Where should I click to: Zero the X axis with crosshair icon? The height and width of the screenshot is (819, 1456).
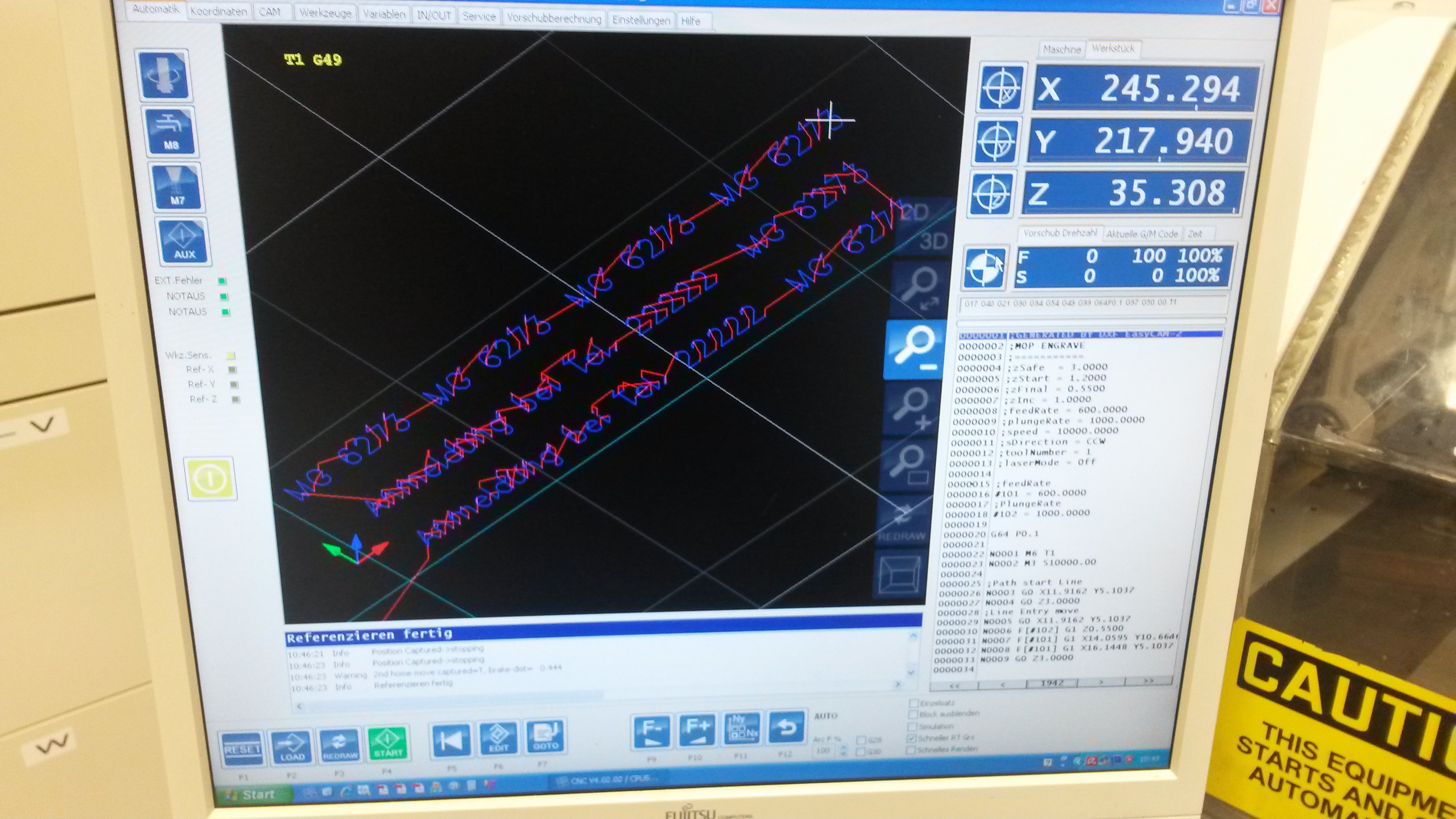tap(1001, 87)
